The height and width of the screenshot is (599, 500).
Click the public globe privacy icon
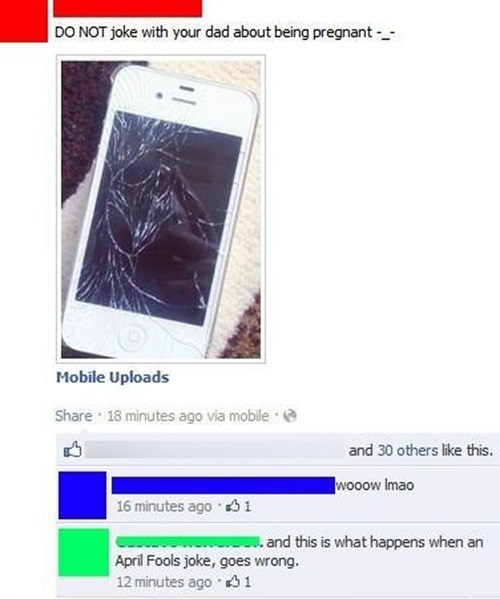(x=290, y=415)
